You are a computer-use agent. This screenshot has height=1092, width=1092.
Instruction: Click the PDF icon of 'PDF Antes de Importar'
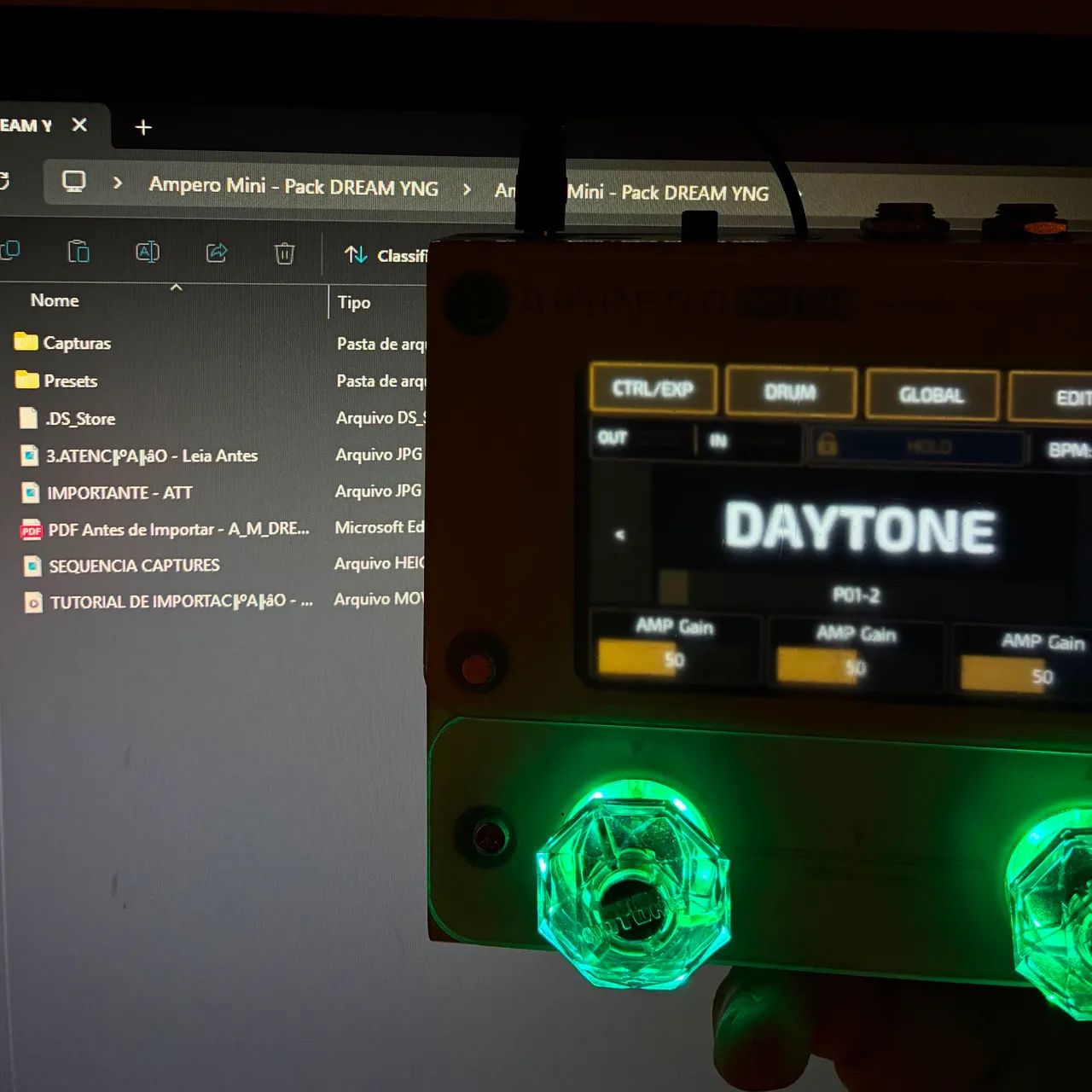[32, 530]
